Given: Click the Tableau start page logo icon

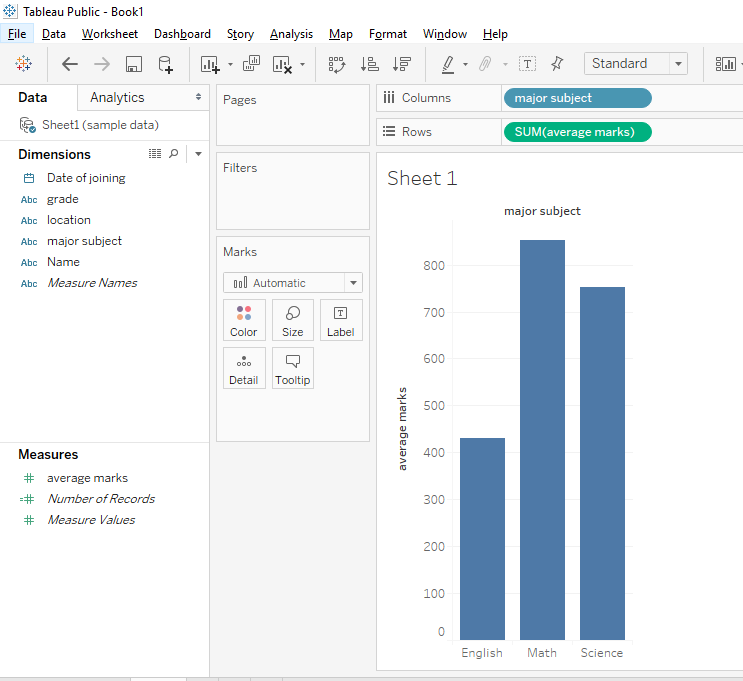Looking at the screenshot, I should click(23, 64).
